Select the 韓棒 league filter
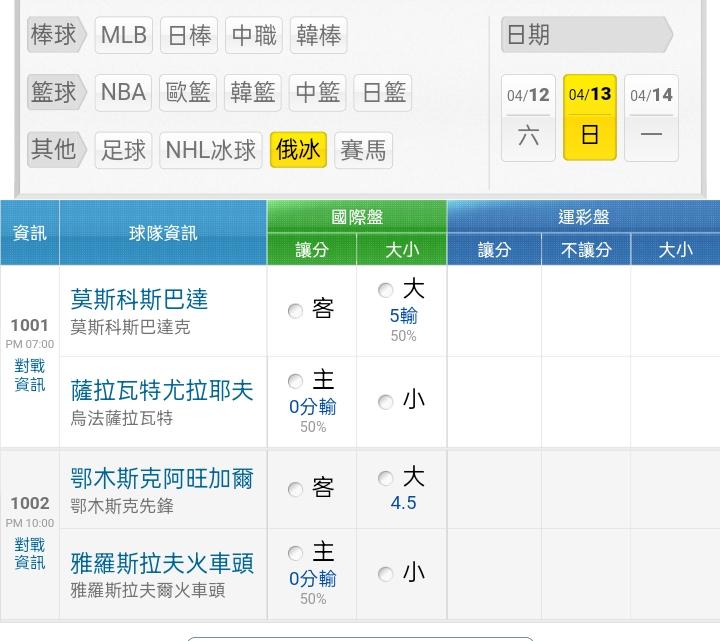The image size is (720, 641). (319, 35)
